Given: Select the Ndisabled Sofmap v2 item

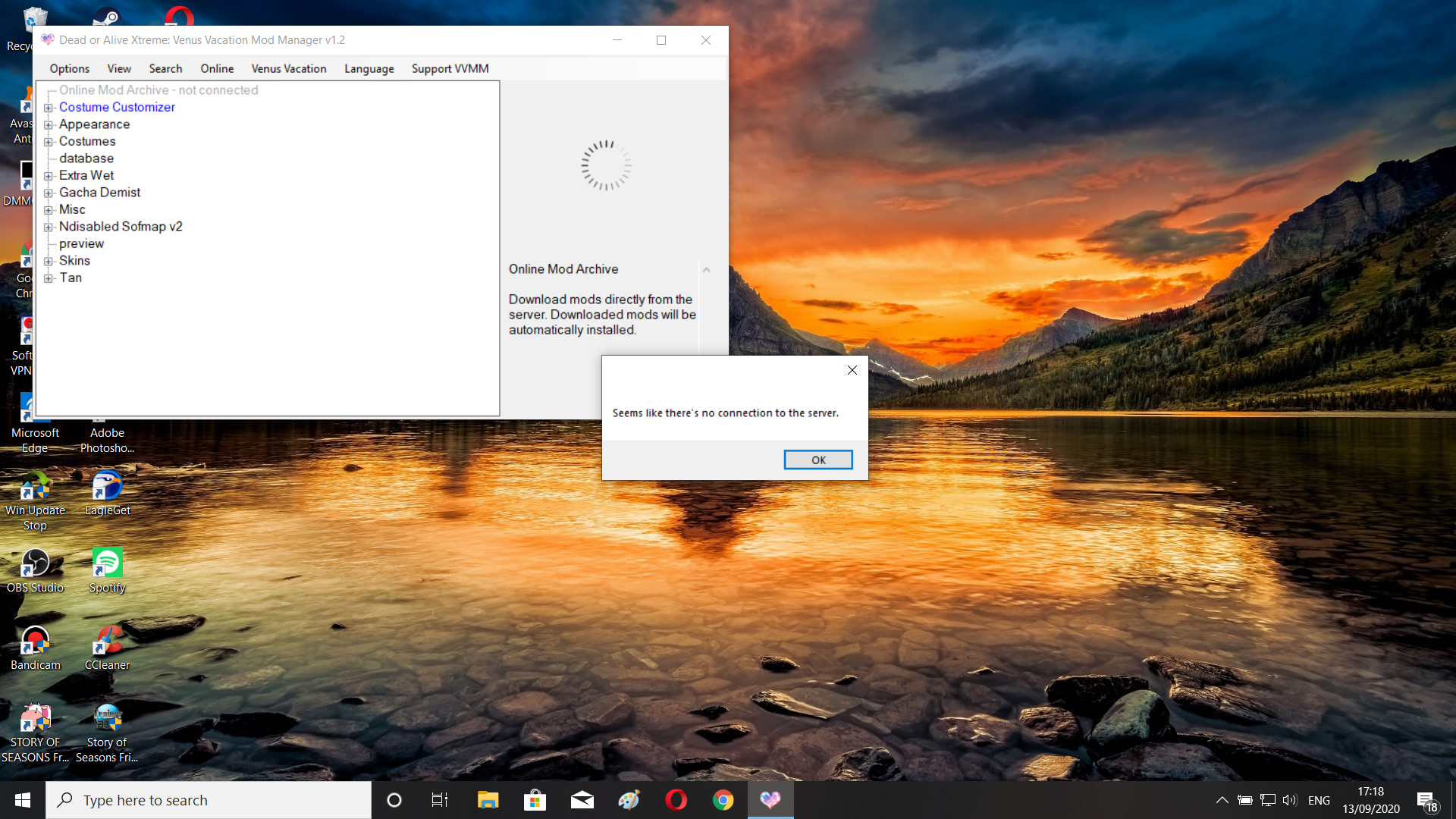Looking at the screenshot, I should tap(121, 227).
